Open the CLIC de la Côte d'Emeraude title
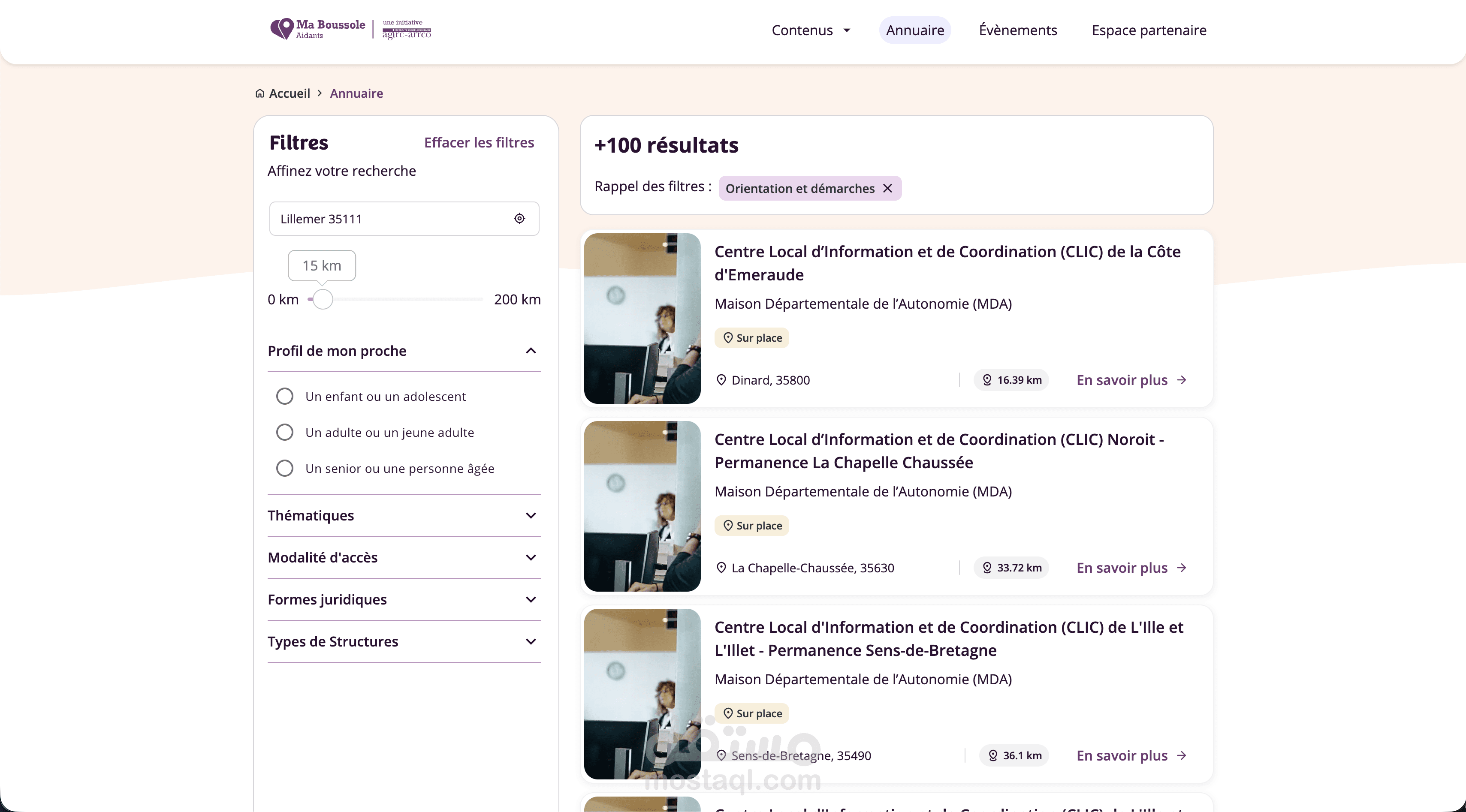Image resolution: width=1466 pixels, height=812 pixels. pyautogui.click(x=947, y=263)
